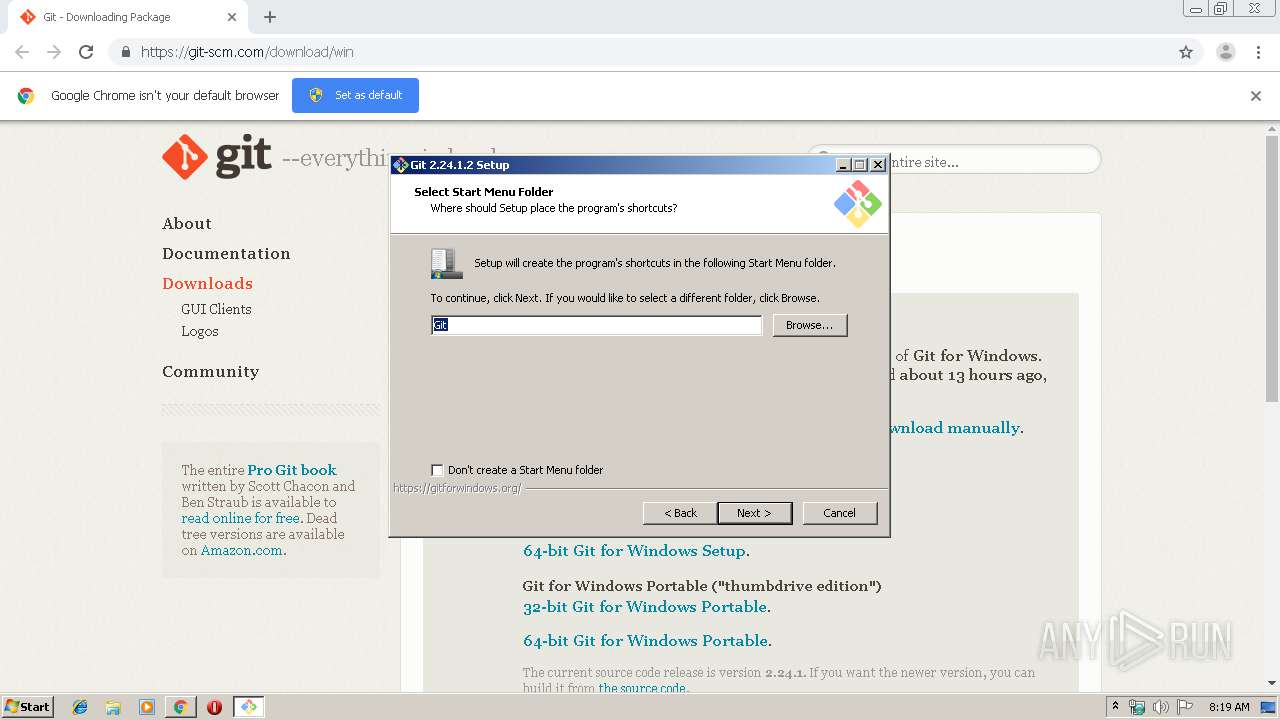The height and width of the screenshot is (720, 1280).
Task: Proceed with the Next > button
Action: click(754, 513)
